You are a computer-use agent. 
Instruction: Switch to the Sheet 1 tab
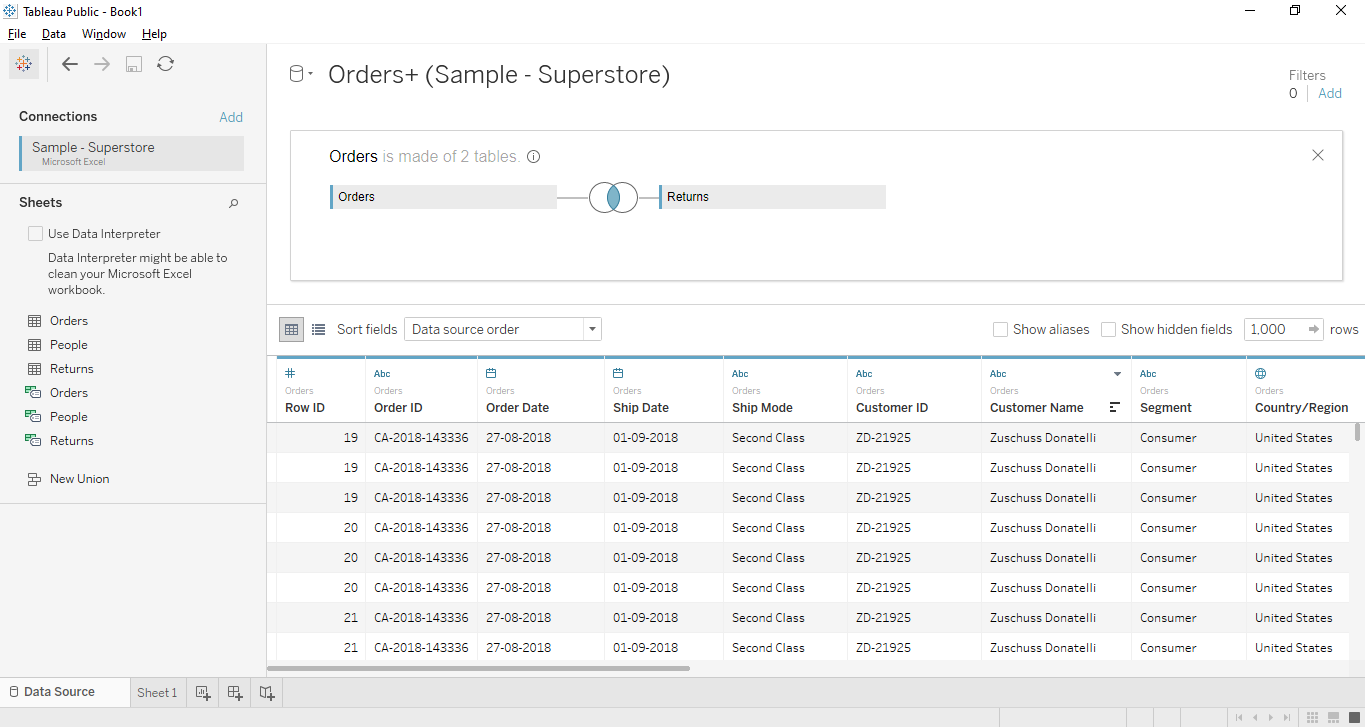click(x=157, y=692)
